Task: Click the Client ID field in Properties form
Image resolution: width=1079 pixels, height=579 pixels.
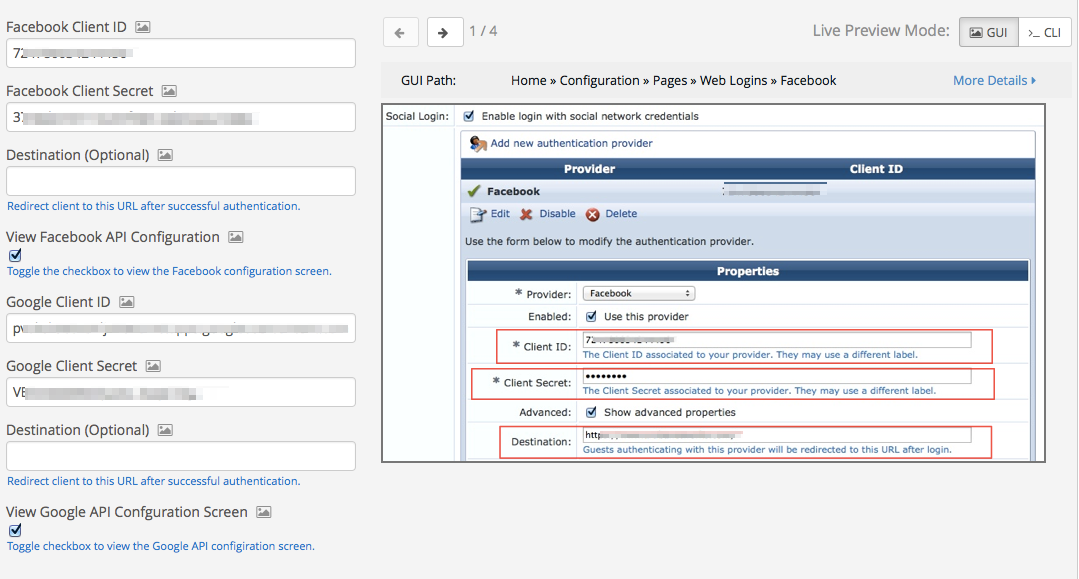Action: pos(777,339)
